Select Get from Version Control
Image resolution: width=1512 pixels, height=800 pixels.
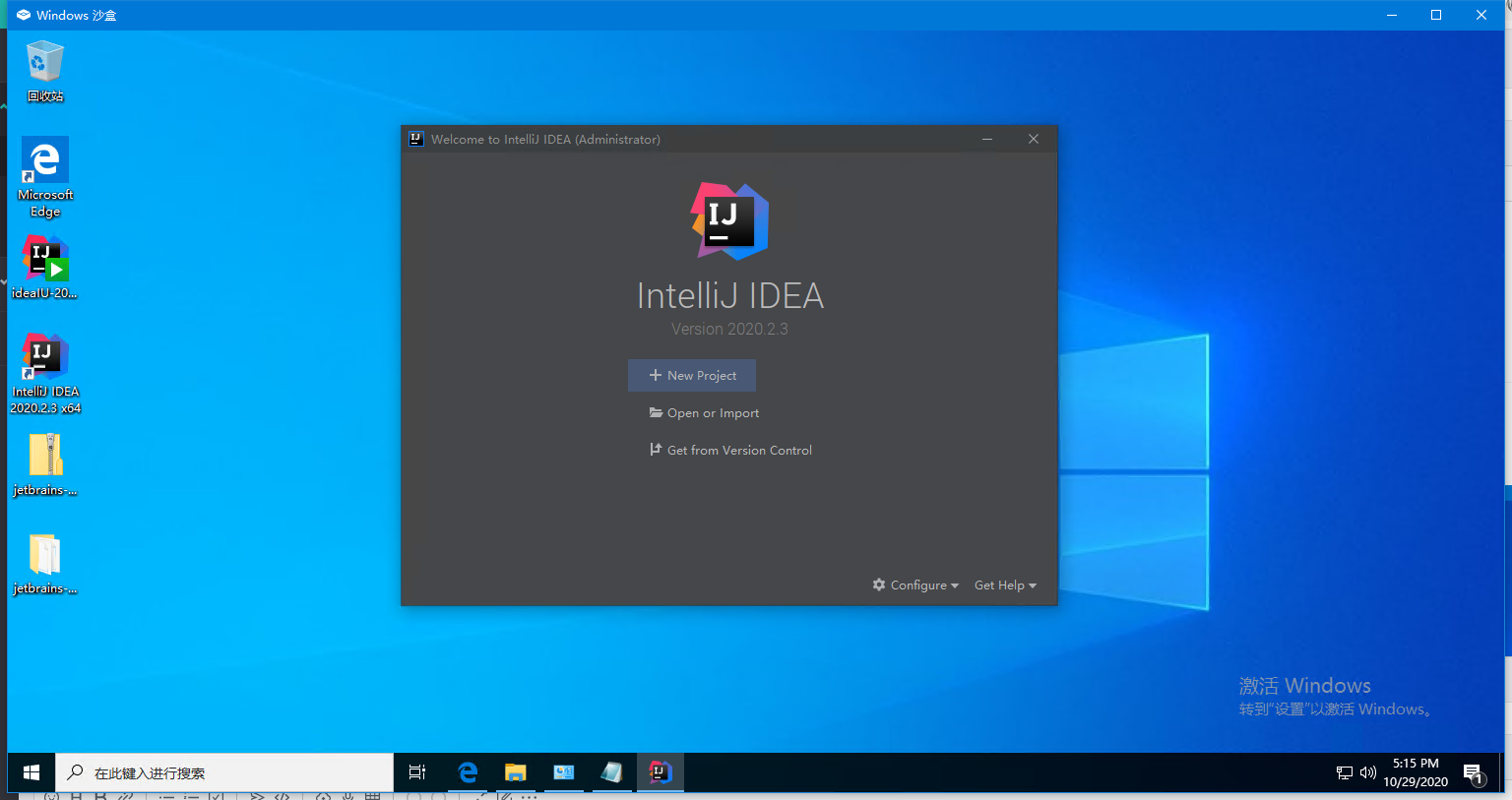pyautogui.click(x=730, y=450)
